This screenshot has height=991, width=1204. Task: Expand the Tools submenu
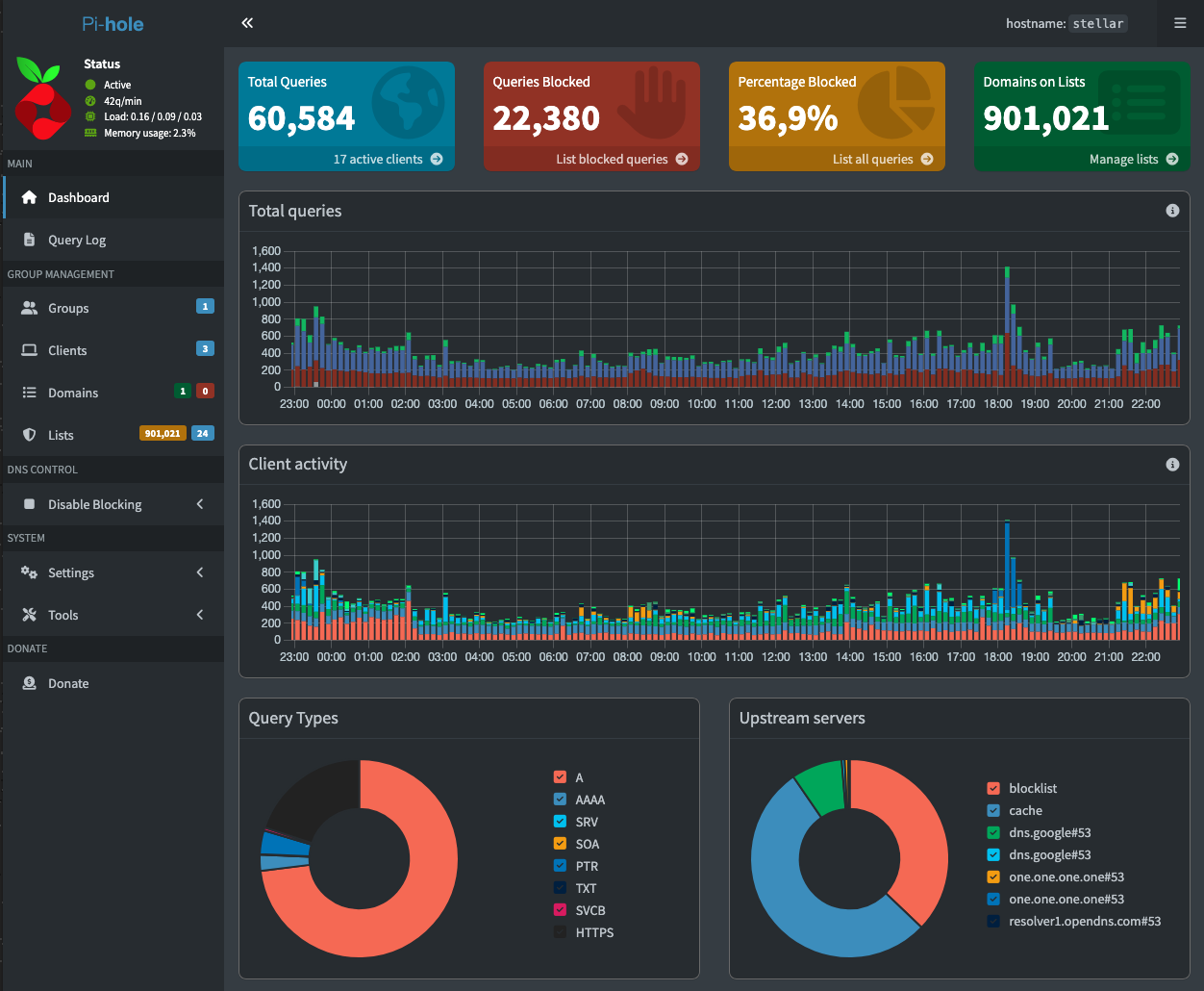click(63, 615)
